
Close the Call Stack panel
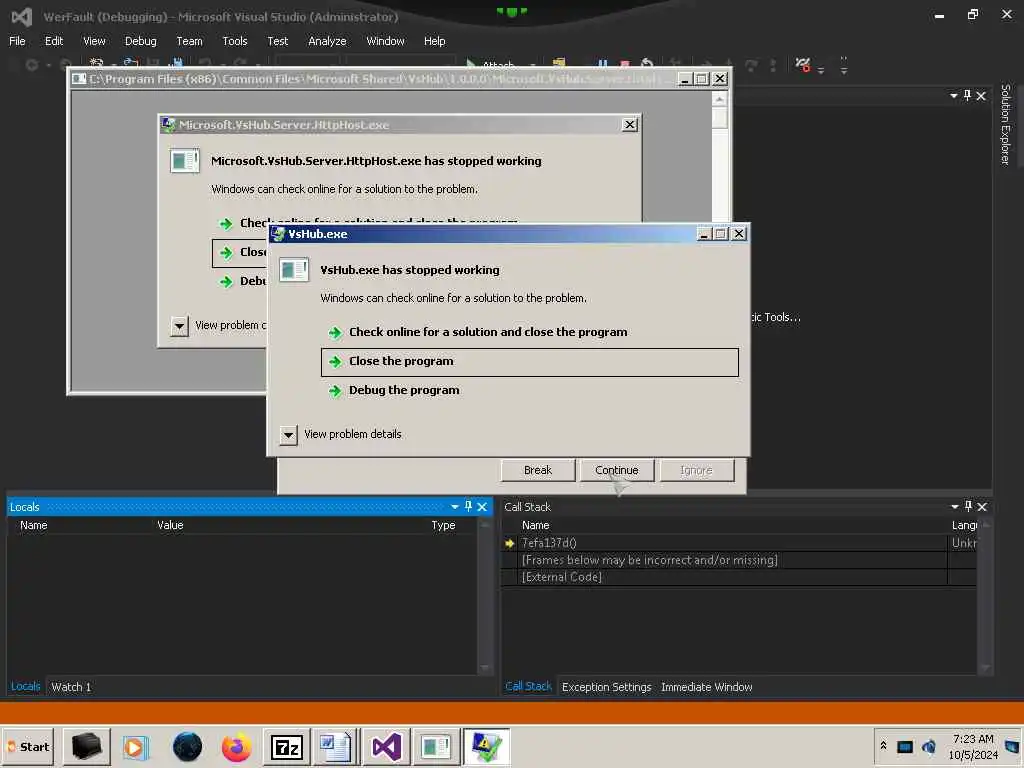[x=982, y=507]
